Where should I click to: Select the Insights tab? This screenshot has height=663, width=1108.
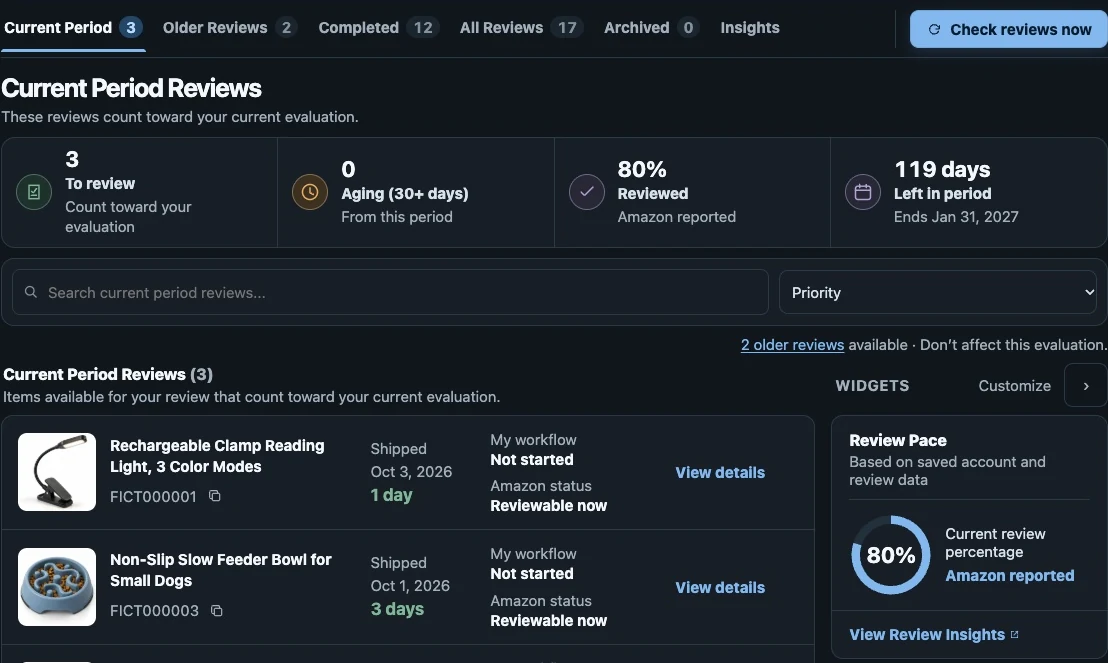click(x=750, y=28)
